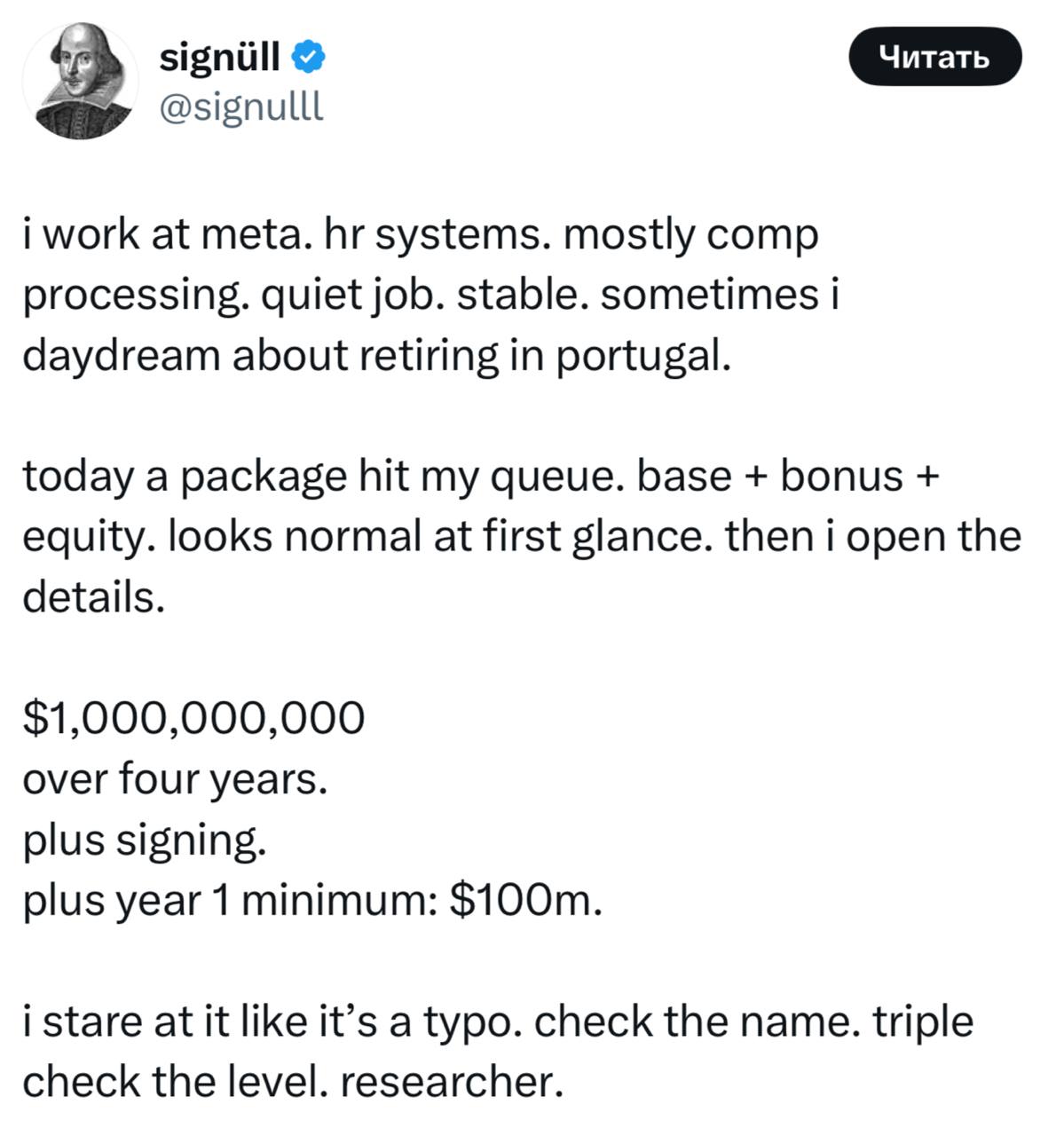The image size is (1064, 1136).
Task: Open the @signulll handle link
Action: (x=241, y=107)
